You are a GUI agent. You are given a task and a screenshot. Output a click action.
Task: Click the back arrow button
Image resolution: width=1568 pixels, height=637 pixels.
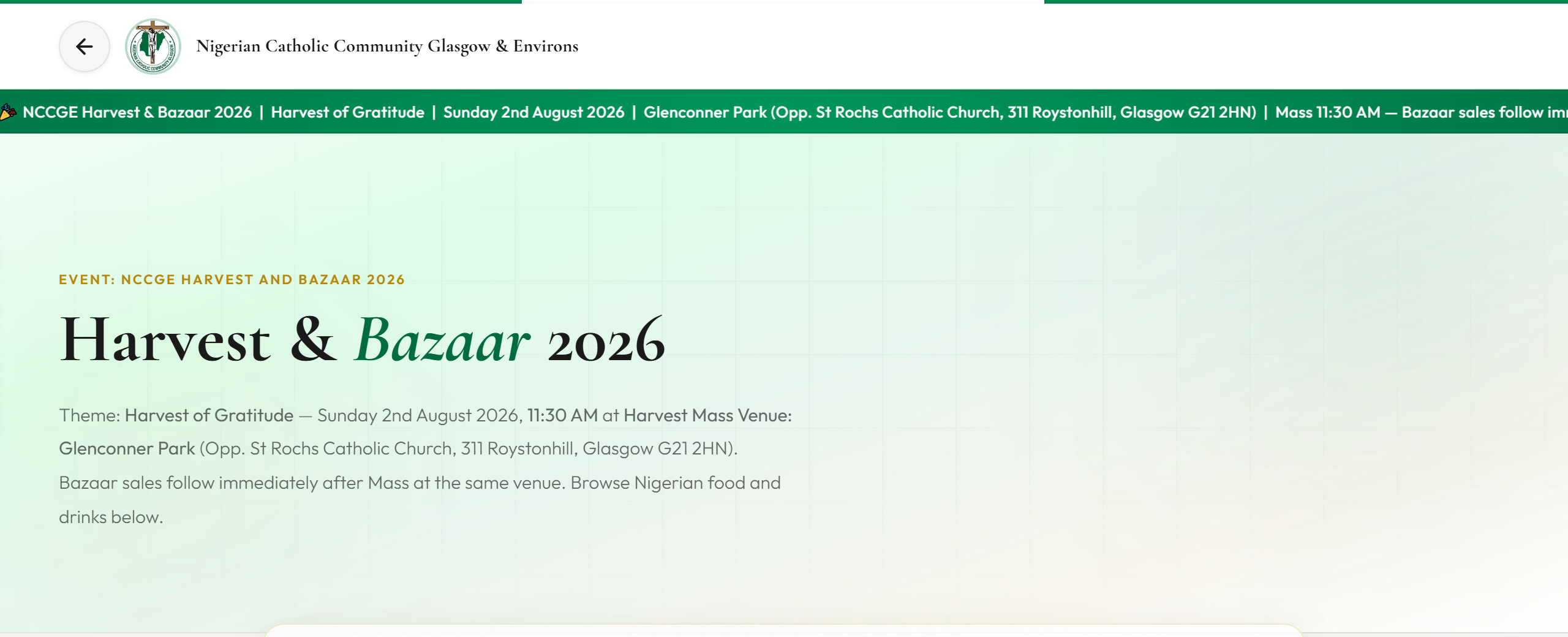[85, 47]
